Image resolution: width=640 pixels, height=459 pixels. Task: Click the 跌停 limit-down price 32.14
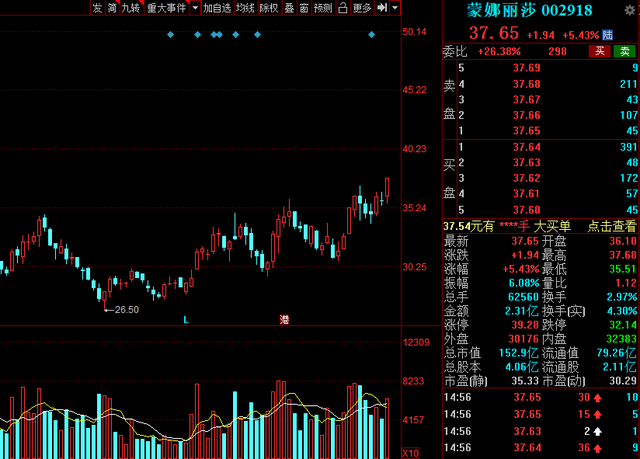[623, 325]
